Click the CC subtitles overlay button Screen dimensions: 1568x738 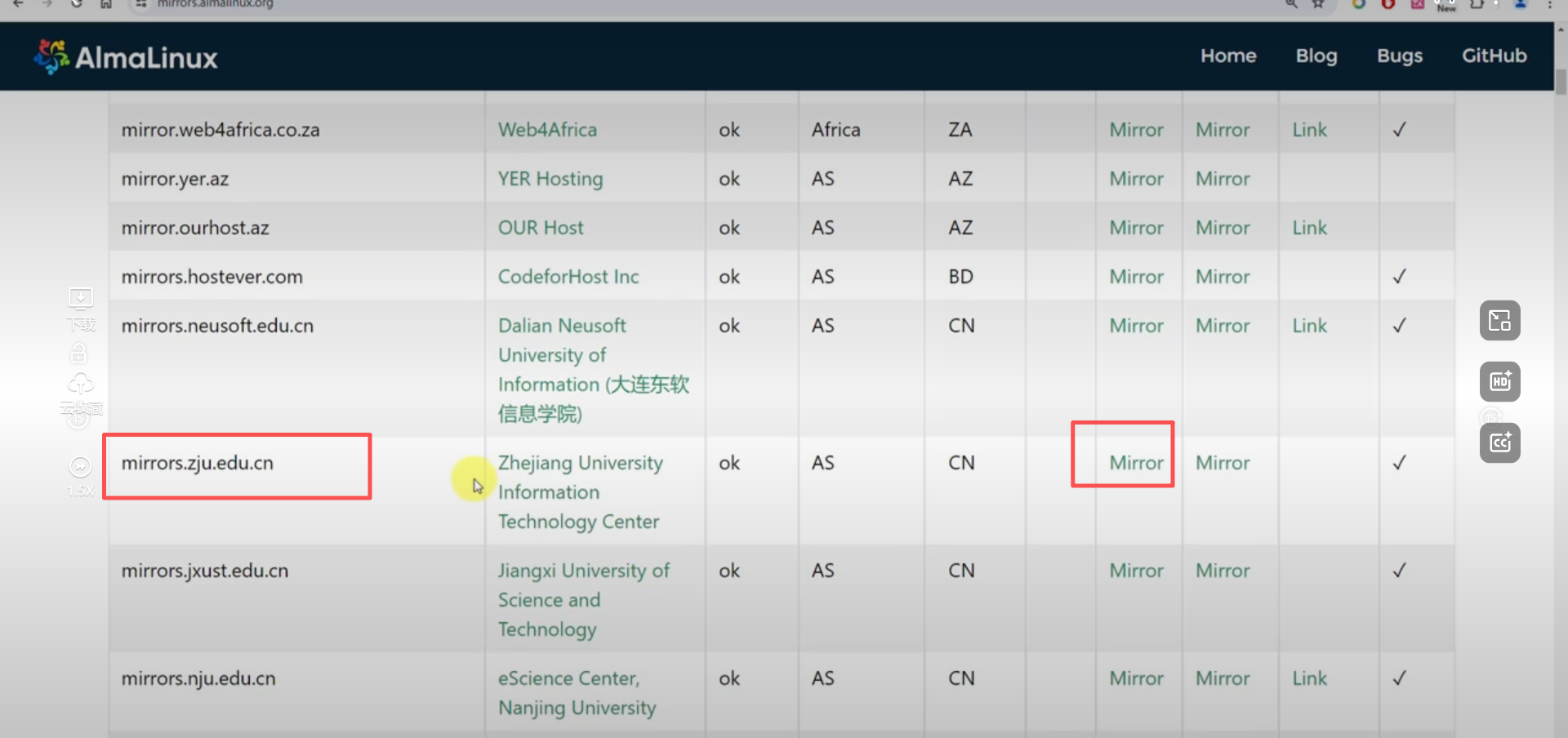point(1500,442)
